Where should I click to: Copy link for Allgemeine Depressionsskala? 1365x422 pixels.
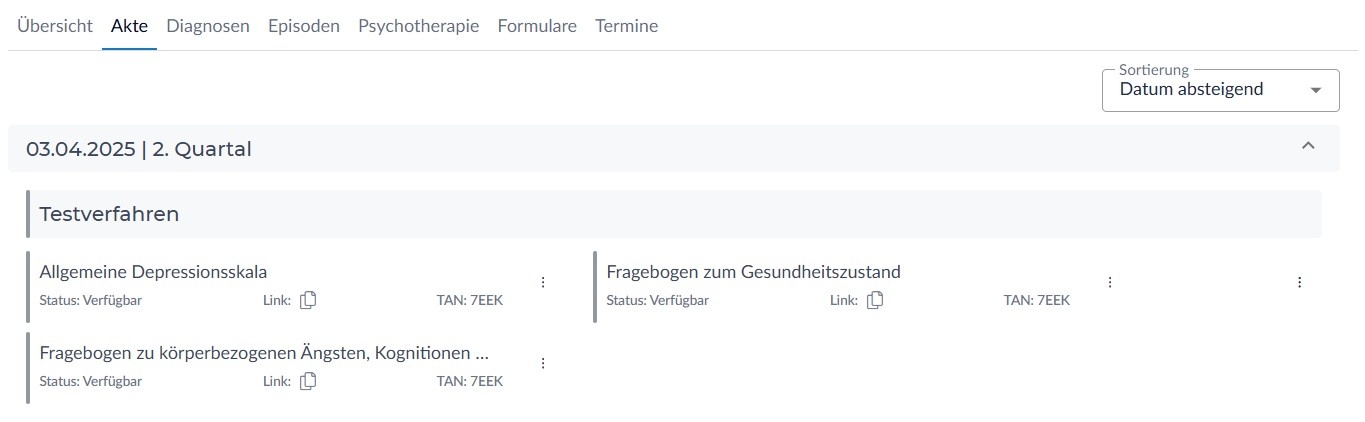coord(309,299)
